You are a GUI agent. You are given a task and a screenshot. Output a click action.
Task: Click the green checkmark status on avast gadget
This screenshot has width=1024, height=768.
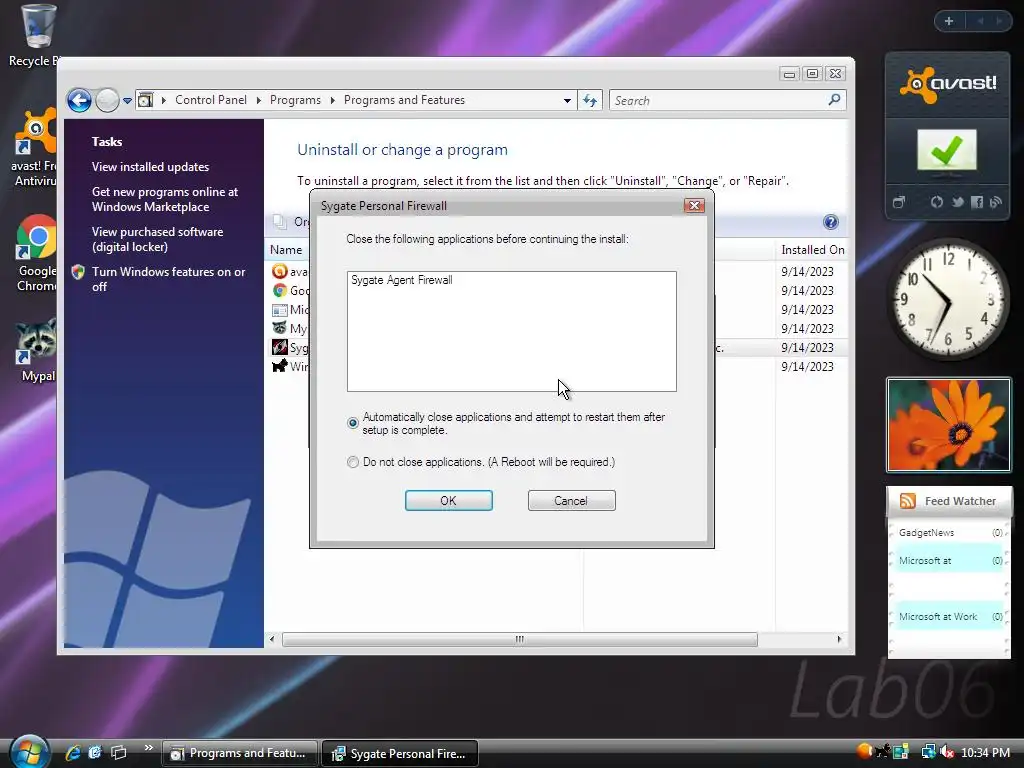point(947,150)
